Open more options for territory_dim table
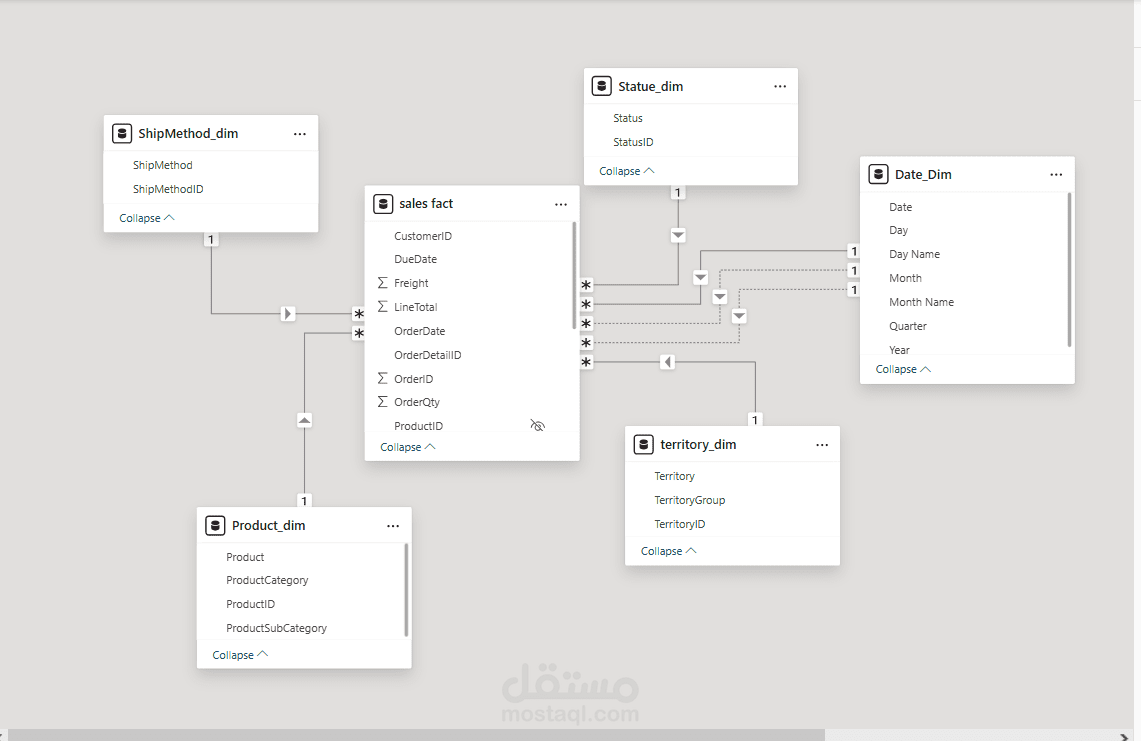The width and height of the screenshot is (1141, 741). point(822,444)
